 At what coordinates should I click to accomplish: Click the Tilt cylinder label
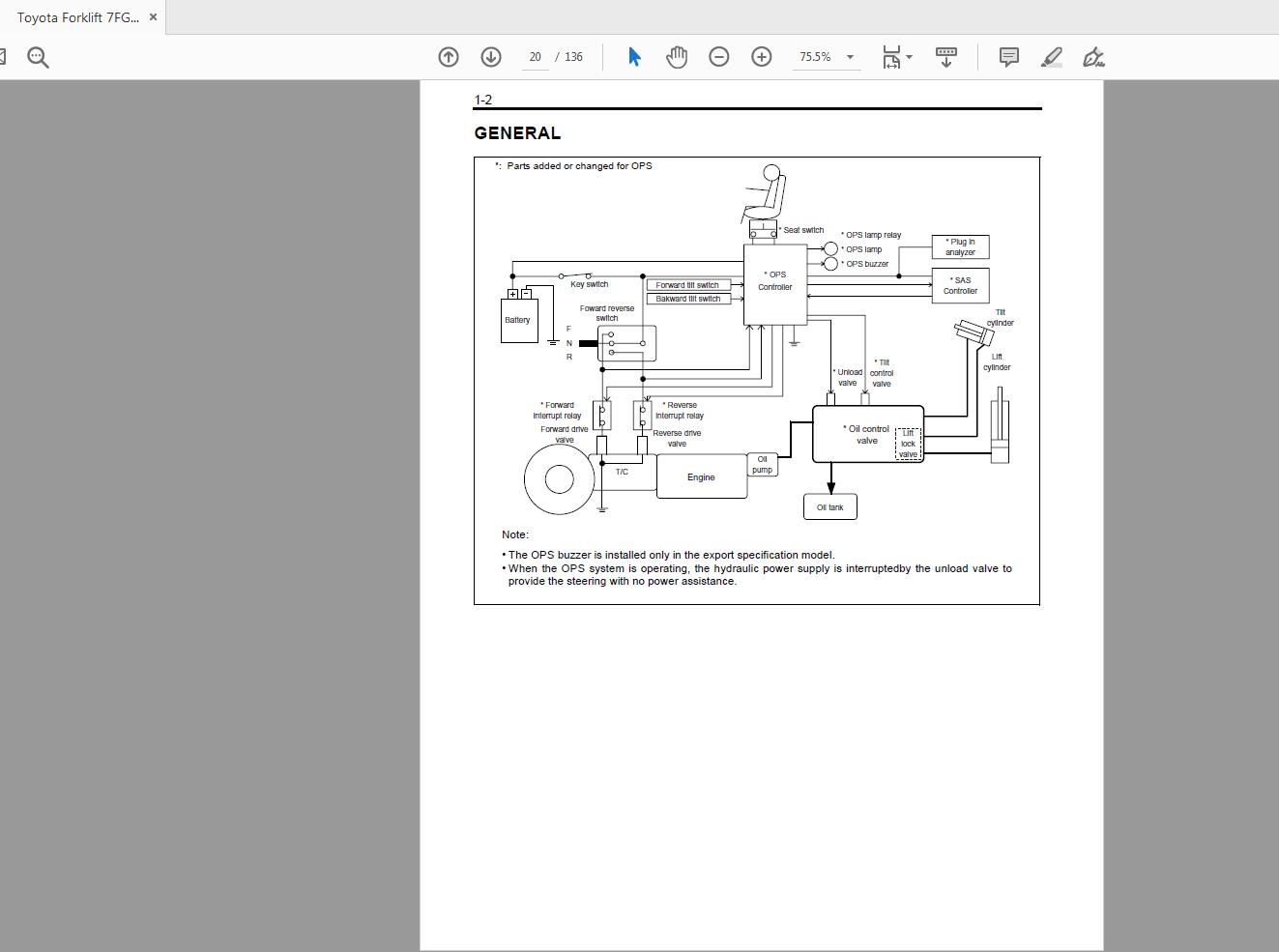(1001, 318)
